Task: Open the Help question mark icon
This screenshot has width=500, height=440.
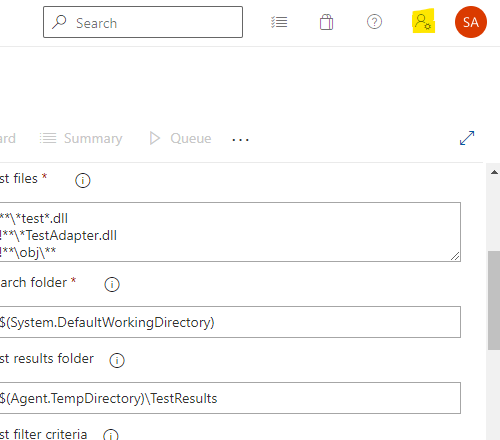Action: click(x=374, y=22)
